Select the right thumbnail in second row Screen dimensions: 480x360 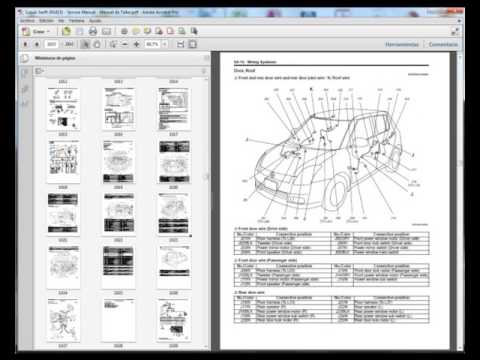(x=174, y=162)
